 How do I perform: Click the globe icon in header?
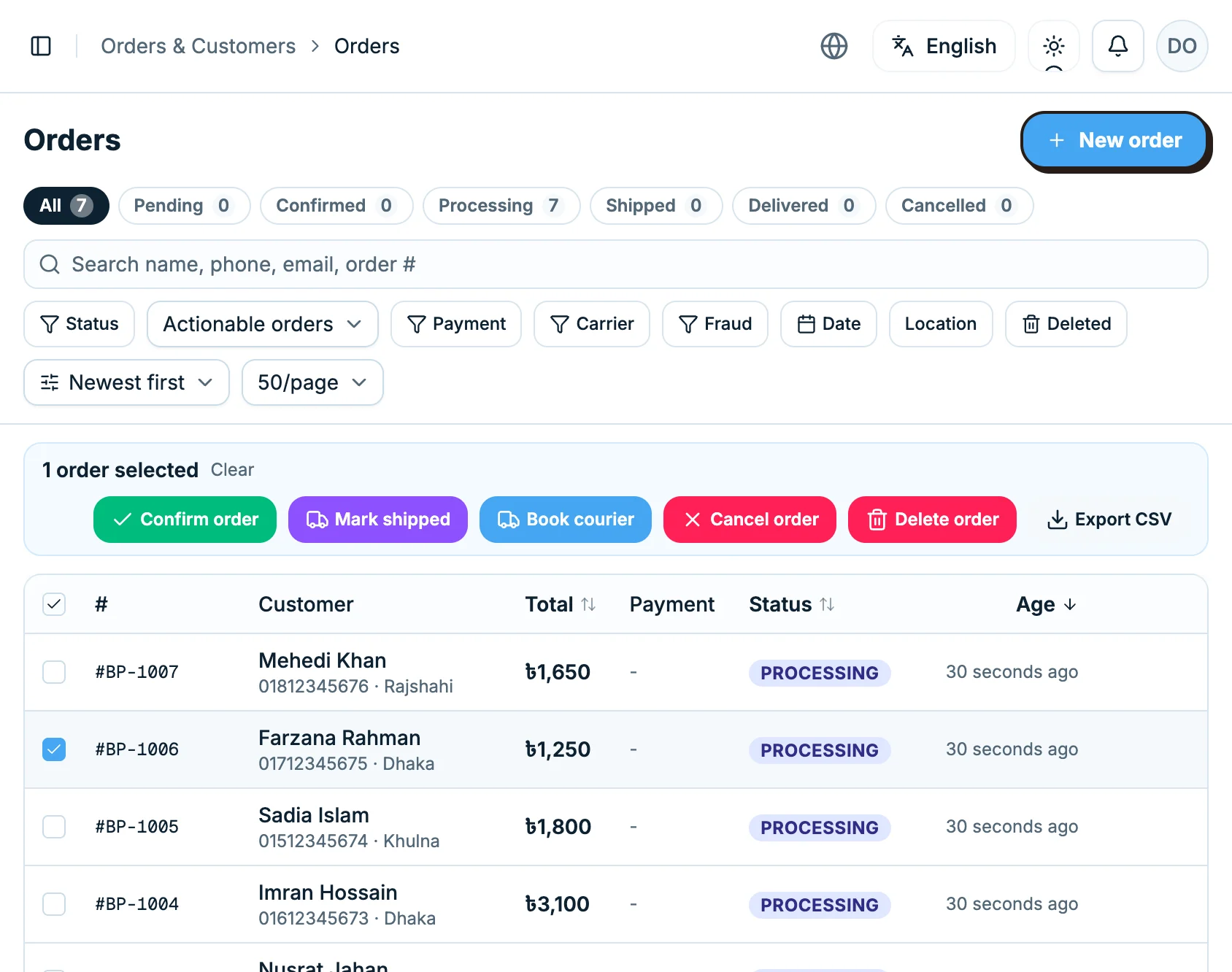click(x=834, y=46)
